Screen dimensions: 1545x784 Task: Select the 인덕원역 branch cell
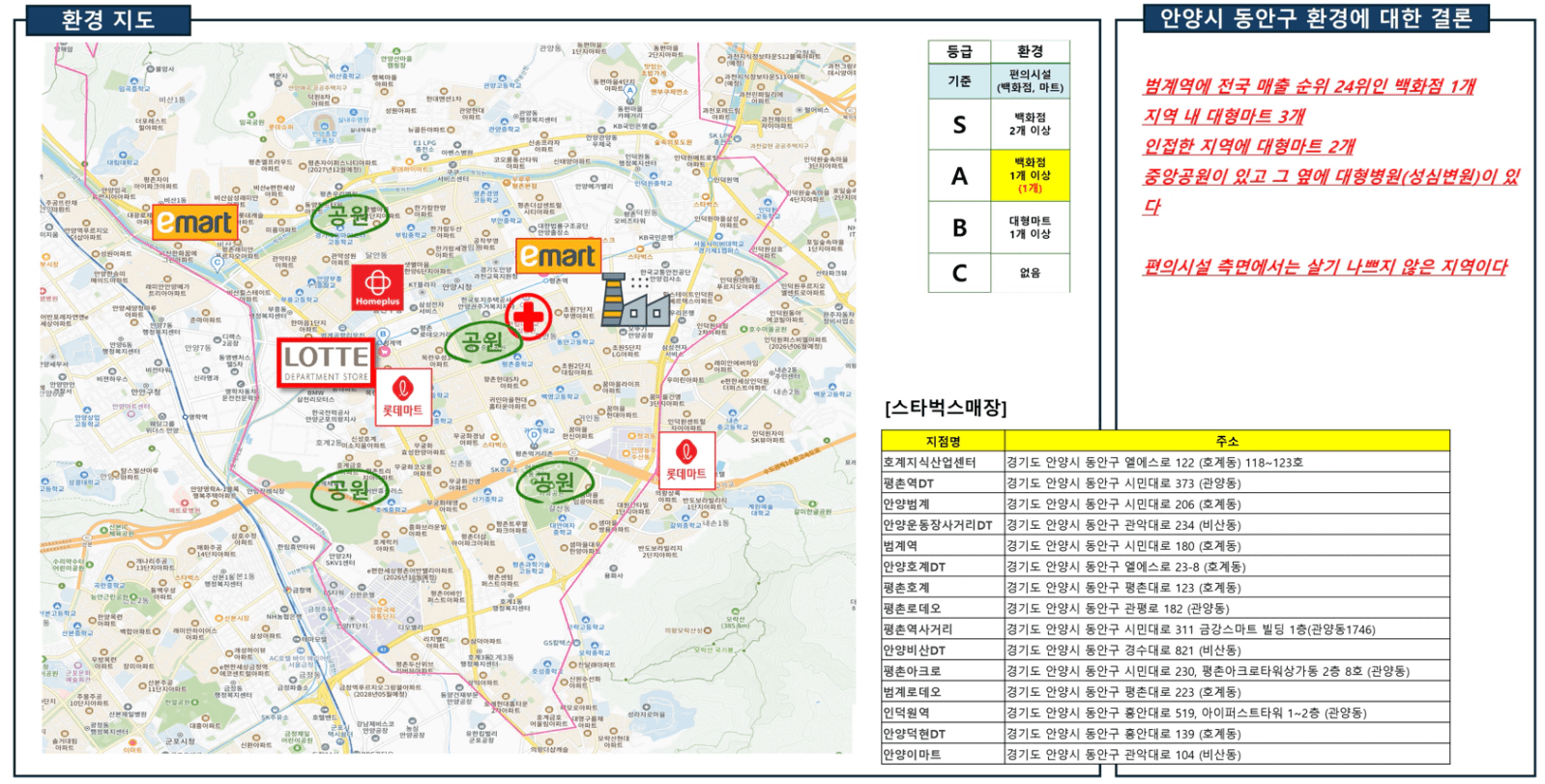pos(943,712)
